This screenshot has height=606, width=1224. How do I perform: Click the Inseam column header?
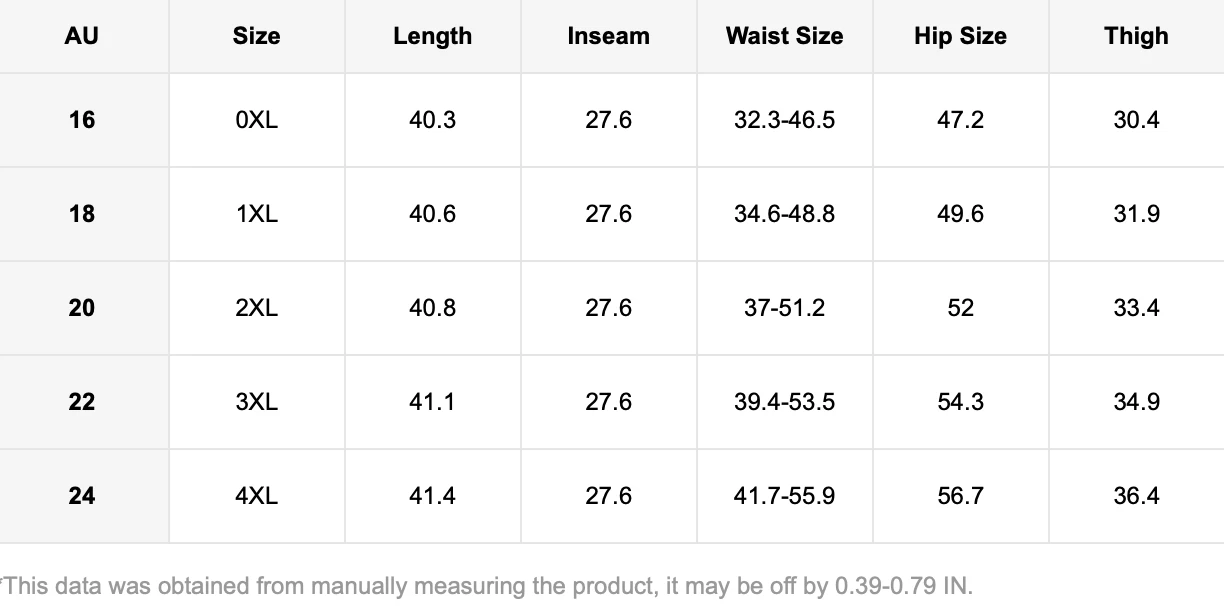(x=609, y=36)
